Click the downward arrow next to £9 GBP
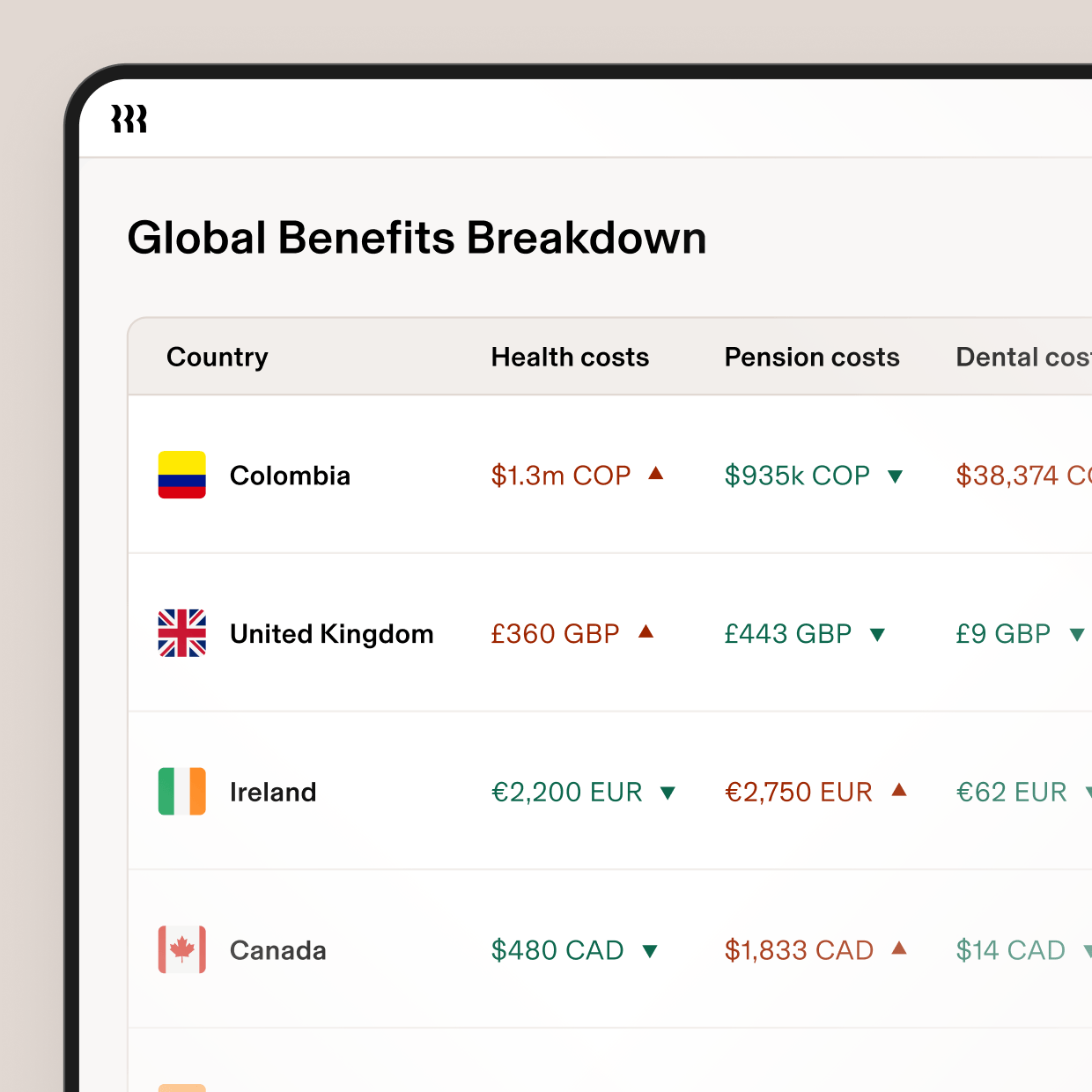Viewport: 1092px width, 1092px height. click(x=1079, y=634)
